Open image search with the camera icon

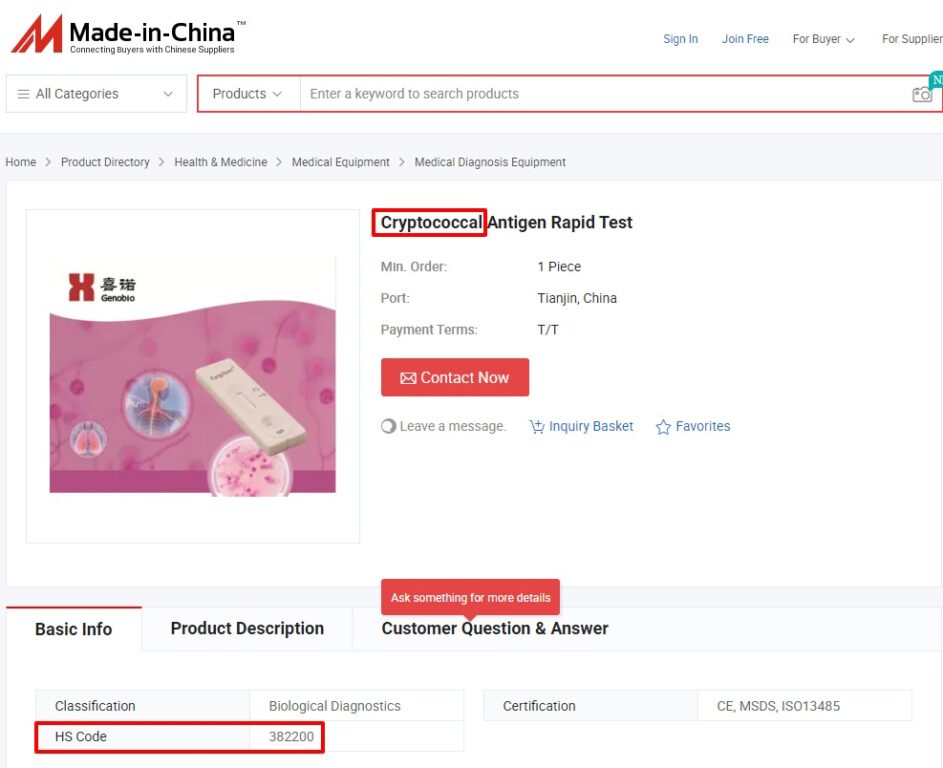point(922,94)
